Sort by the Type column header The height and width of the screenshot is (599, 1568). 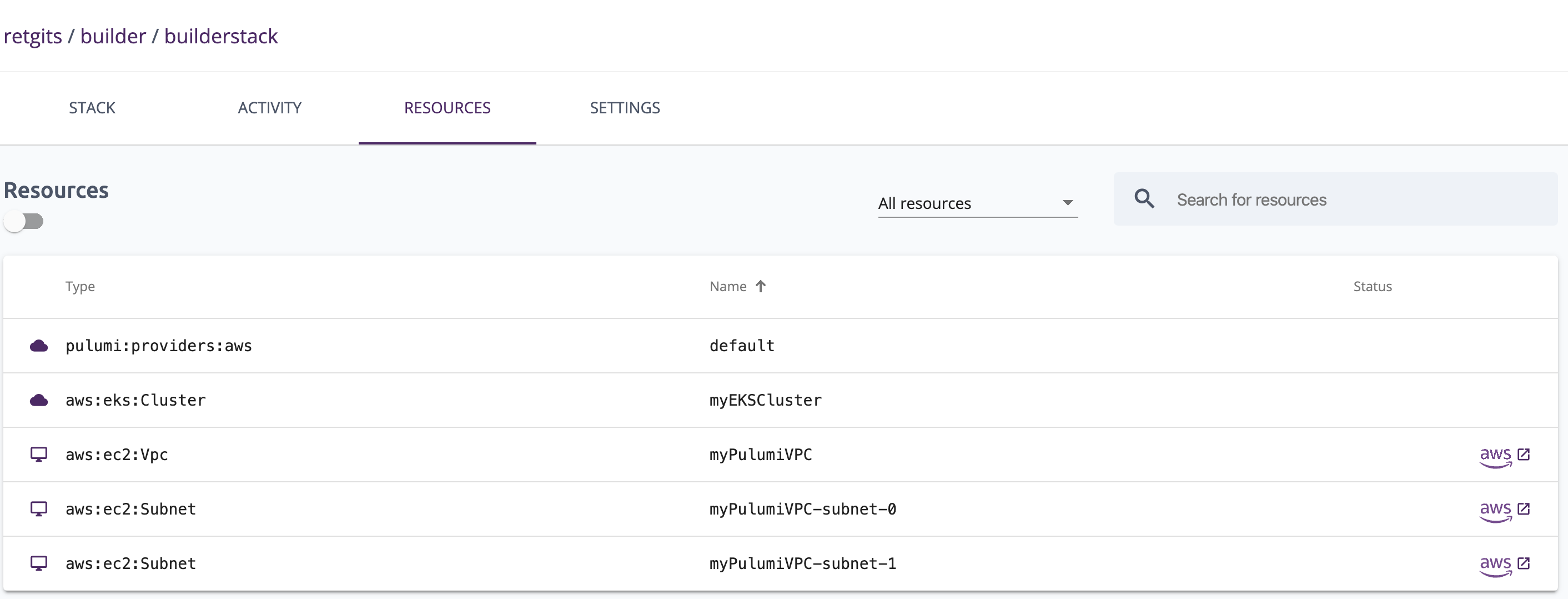point(81,286)
